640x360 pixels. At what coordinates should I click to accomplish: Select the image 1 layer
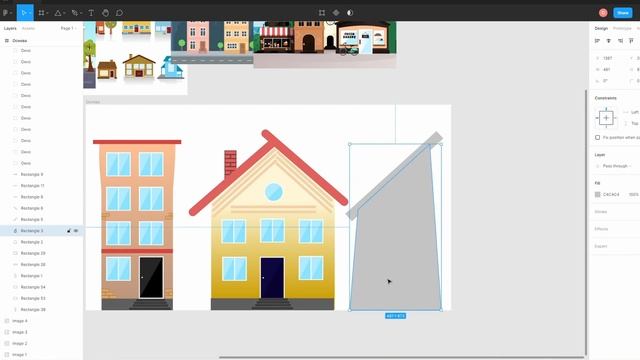point(20,355)
